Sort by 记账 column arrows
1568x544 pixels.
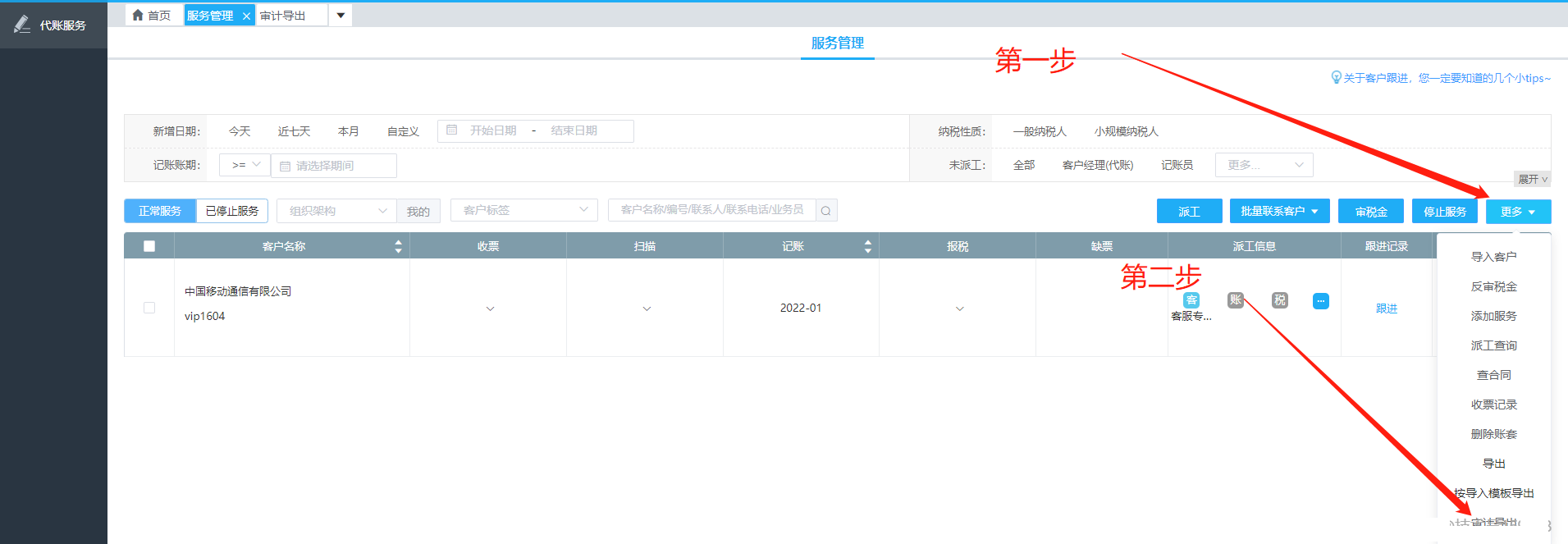[x=867, y=246]
